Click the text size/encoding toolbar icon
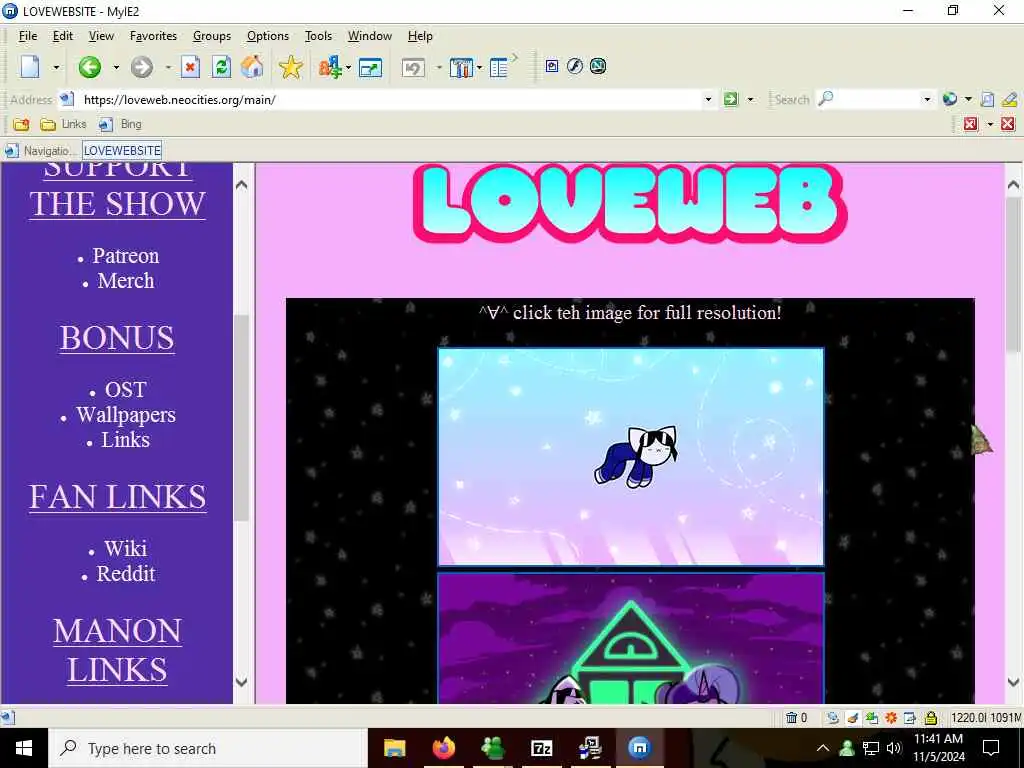 coord(330,67)
